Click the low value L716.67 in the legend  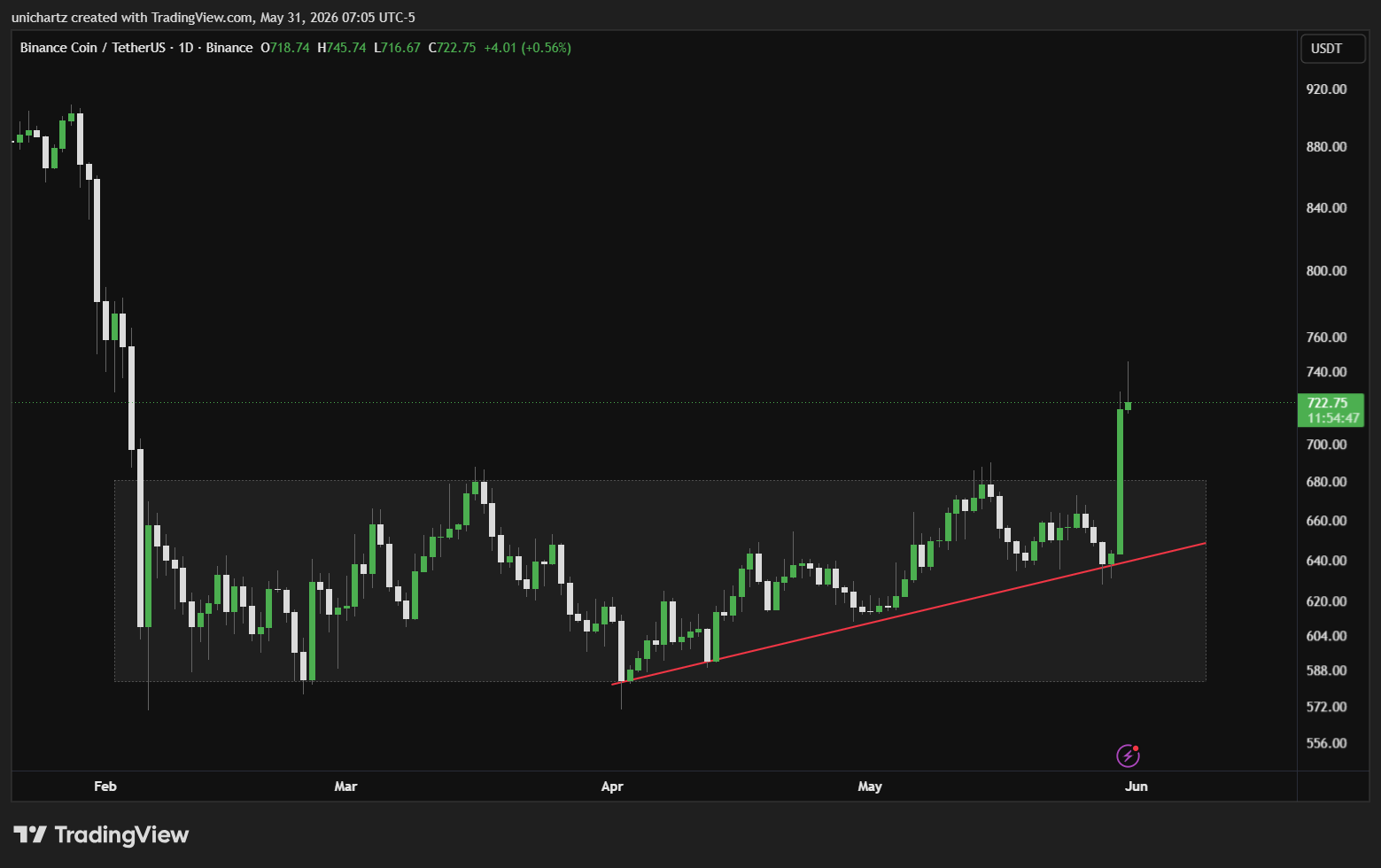click(397, 48)
